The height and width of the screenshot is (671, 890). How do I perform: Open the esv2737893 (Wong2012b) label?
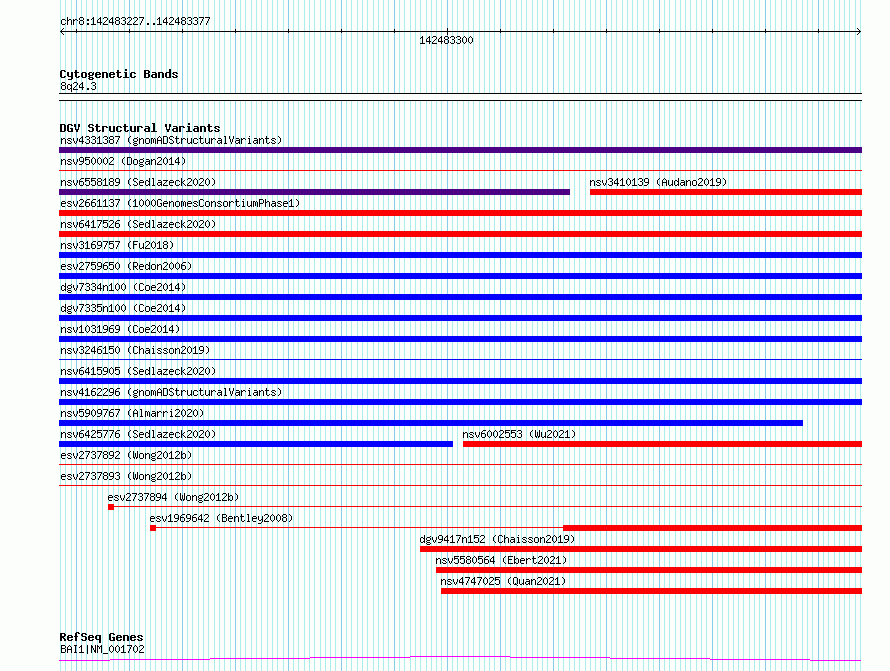pos(126,476)
